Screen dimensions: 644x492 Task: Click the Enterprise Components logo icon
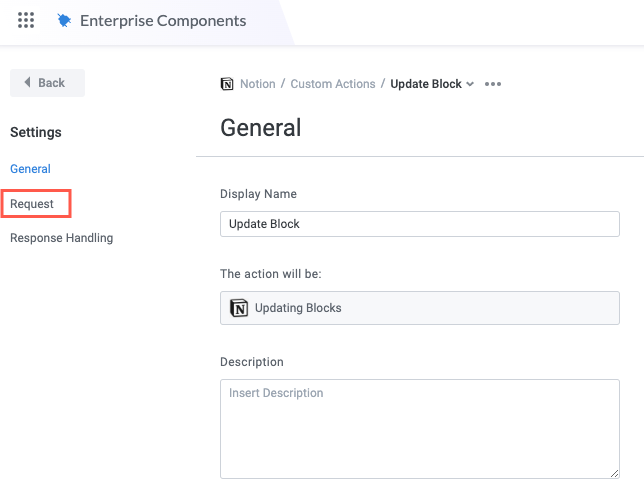(x=65, y=21)
